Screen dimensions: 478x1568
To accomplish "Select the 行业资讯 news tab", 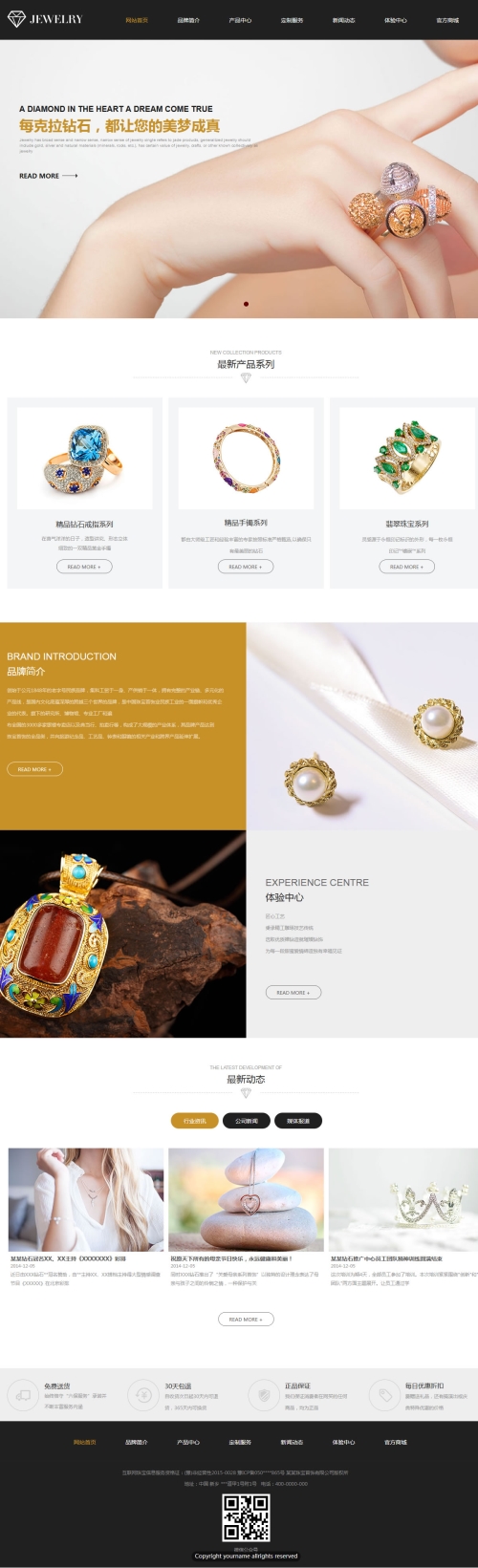I will coord(195,1121).
